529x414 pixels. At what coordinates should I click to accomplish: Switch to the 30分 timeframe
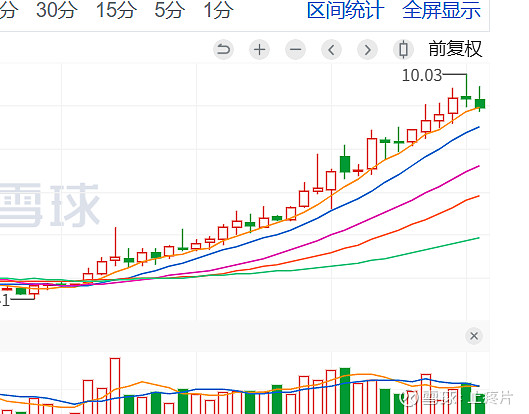coord(57,10)
